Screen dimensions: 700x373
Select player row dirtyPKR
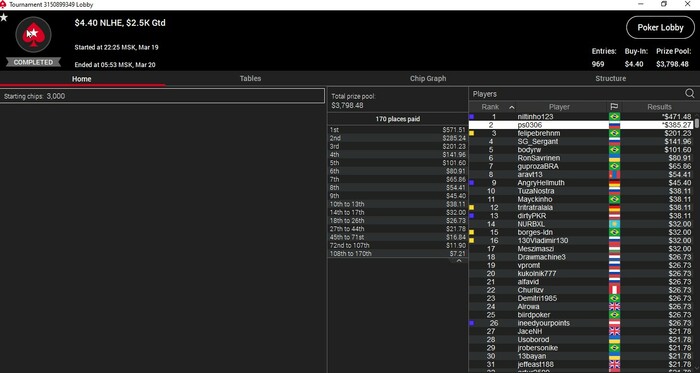[x=582, y=216]
